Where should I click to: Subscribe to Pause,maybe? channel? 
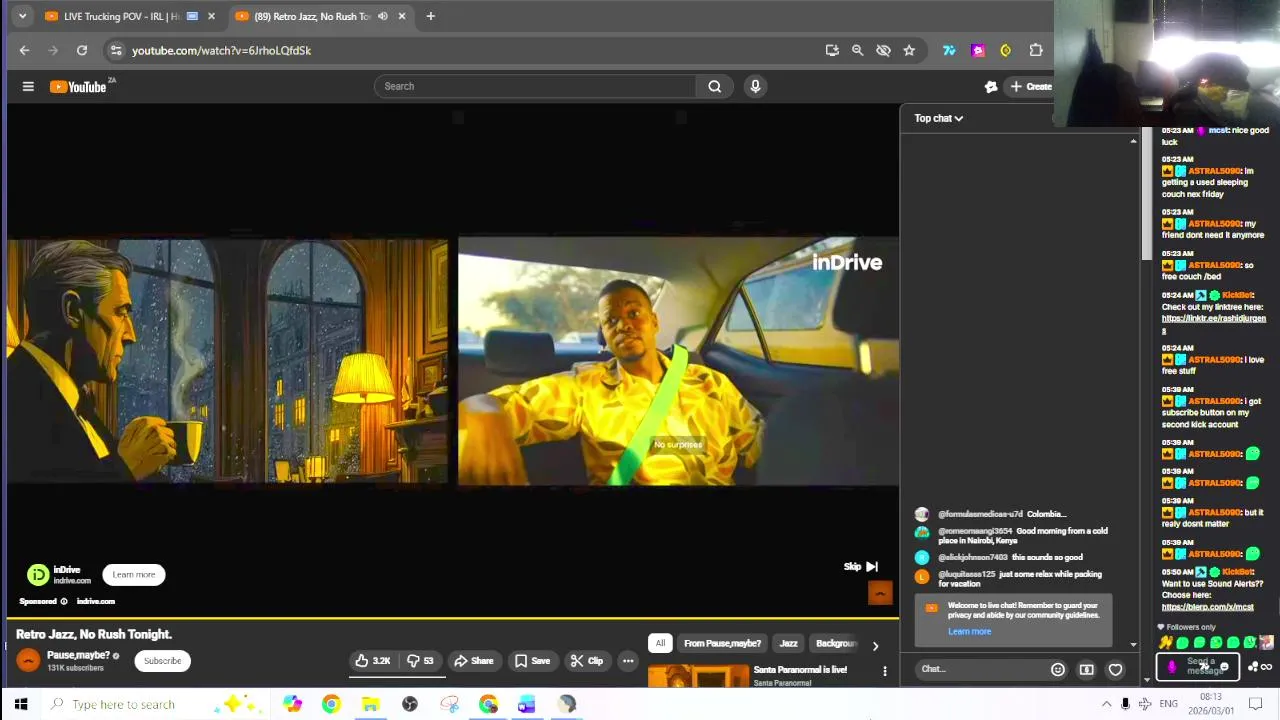pos(162,661)
